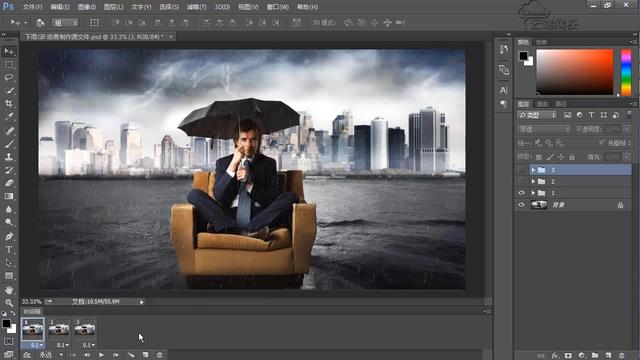Click the rainbow hue strip in Color panel
The image size is (640, 360).
coord(626,73)
